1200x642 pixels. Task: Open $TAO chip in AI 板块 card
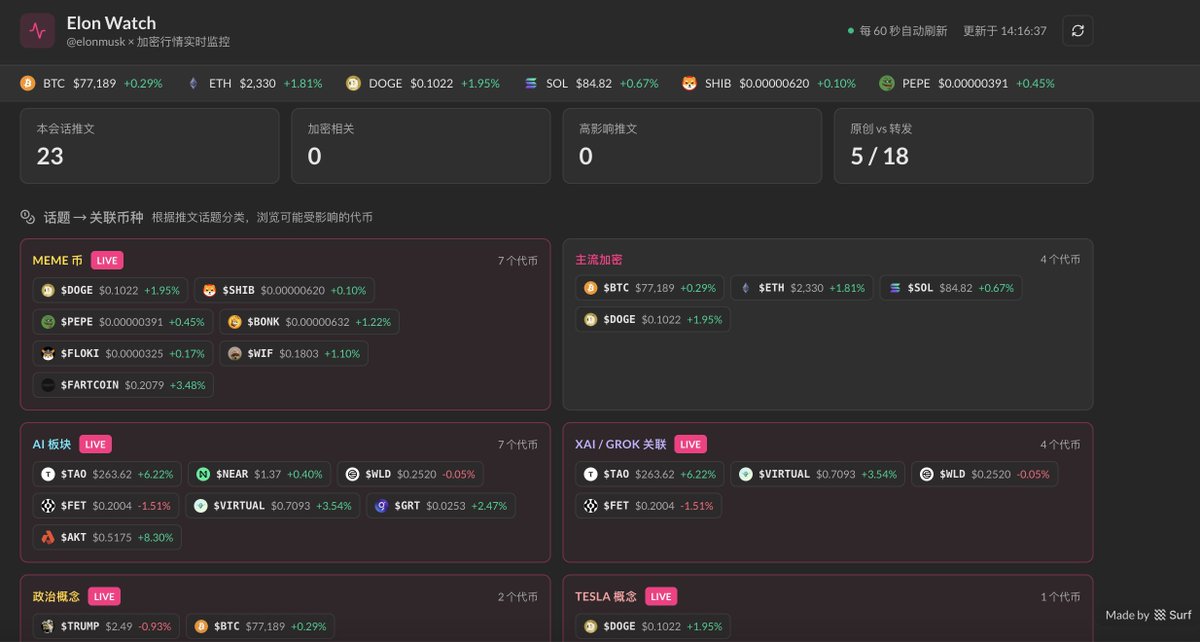(107, 474)
